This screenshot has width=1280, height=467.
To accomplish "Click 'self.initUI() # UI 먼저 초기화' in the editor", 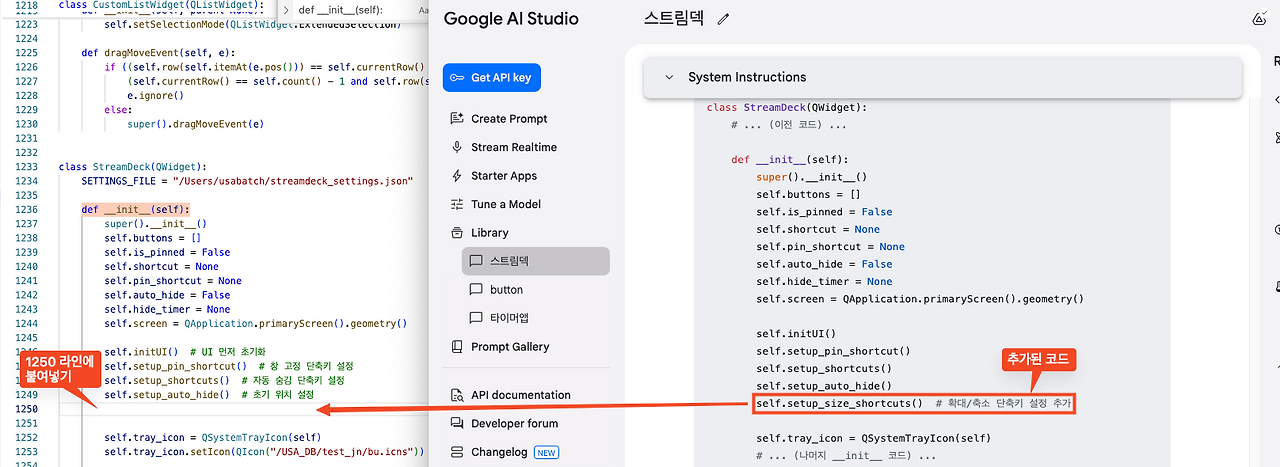I will pyautogui.click(x=185, y=352).
